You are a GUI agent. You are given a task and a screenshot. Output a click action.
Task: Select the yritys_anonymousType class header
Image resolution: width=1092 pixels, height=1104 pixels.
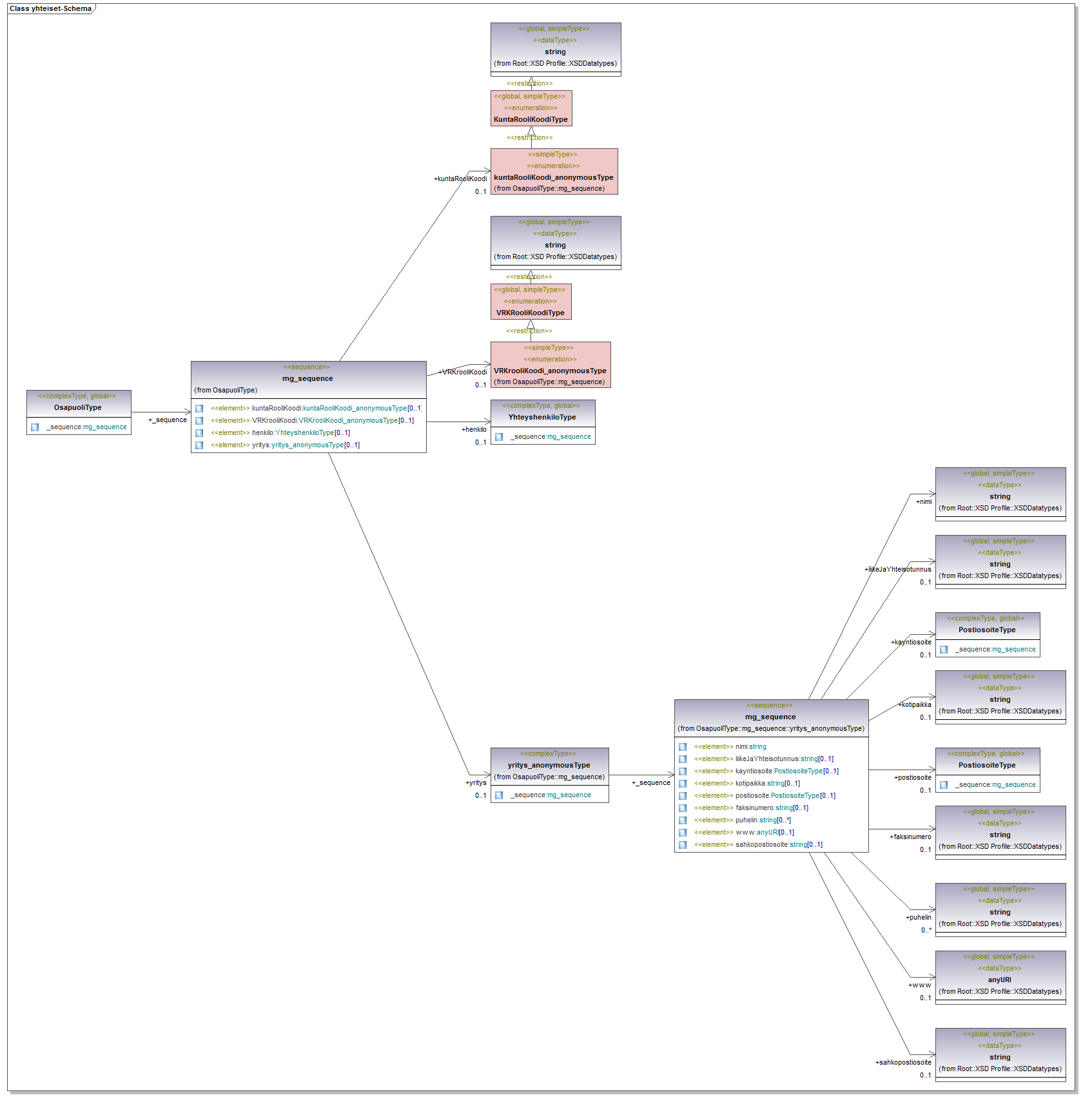(549, 765)
